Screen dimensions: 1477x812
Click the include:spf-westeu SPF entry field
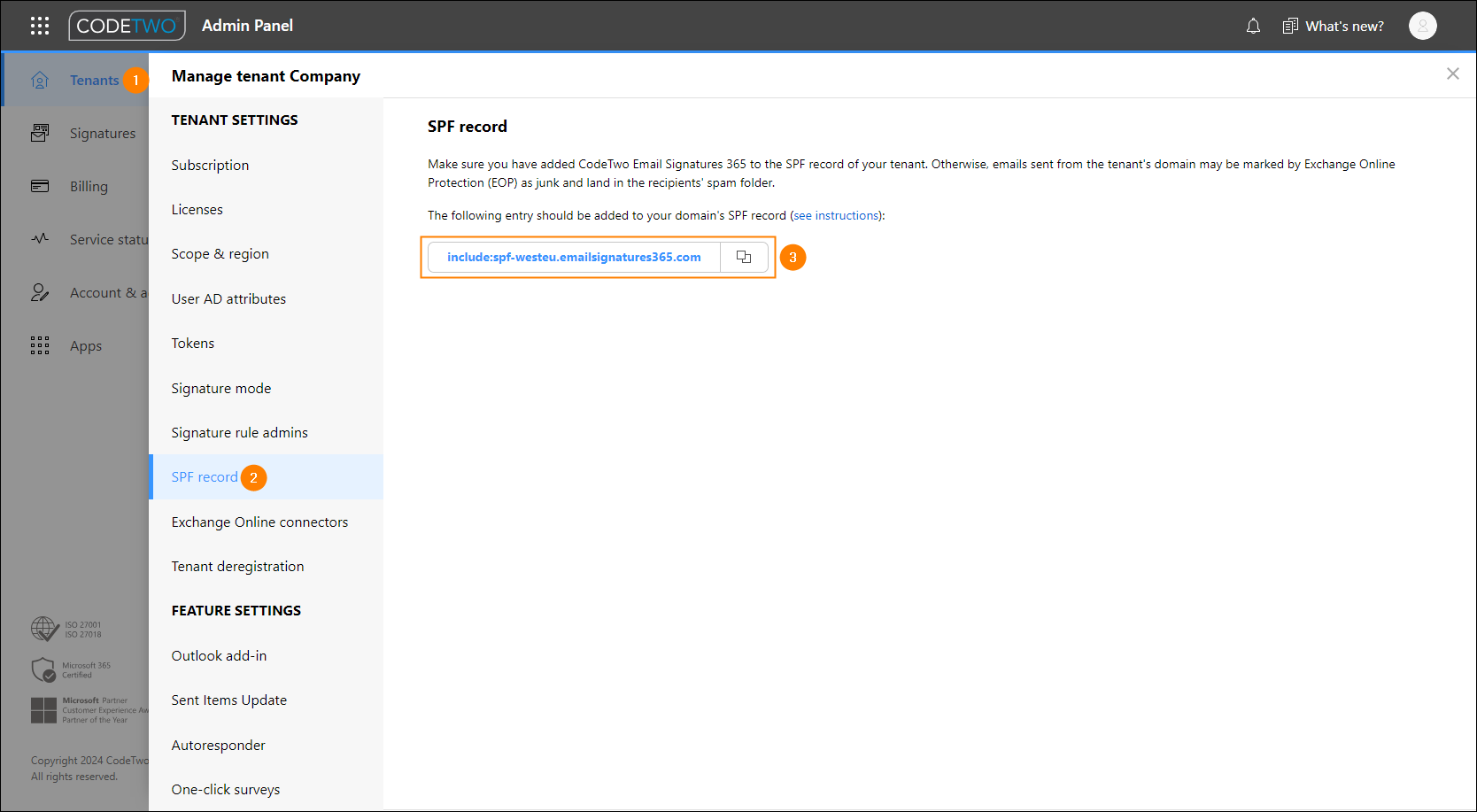[x=574, y=257]
